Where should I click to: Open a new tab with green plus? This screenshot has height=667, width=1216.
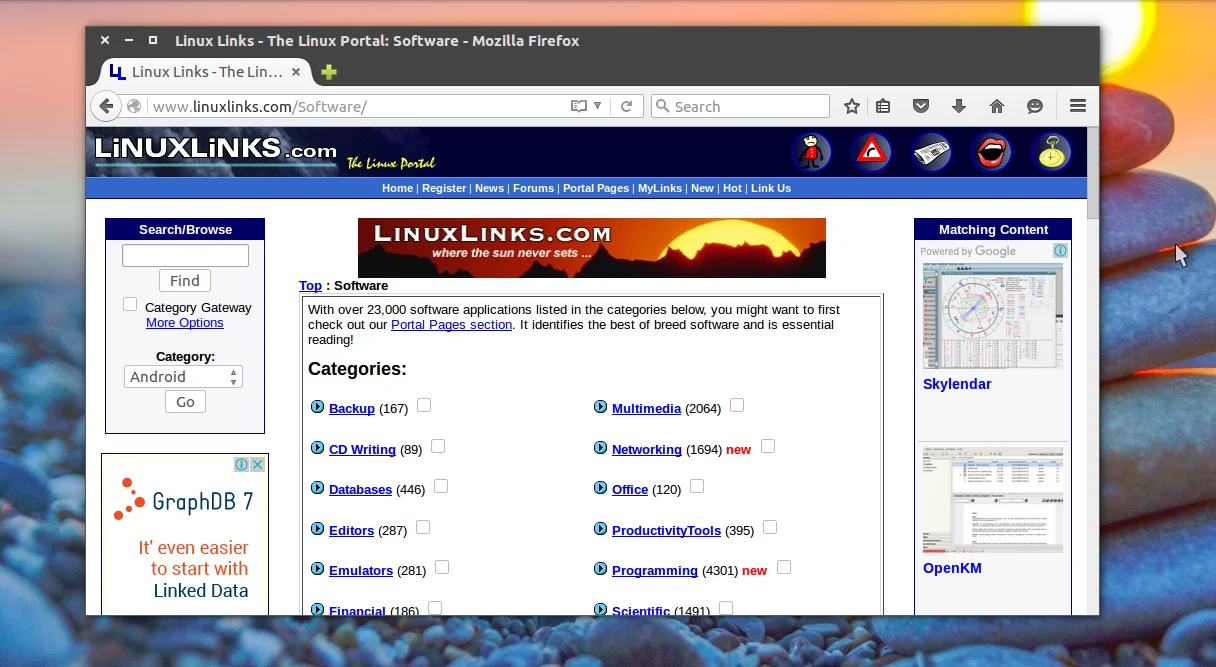pos(329,72)
